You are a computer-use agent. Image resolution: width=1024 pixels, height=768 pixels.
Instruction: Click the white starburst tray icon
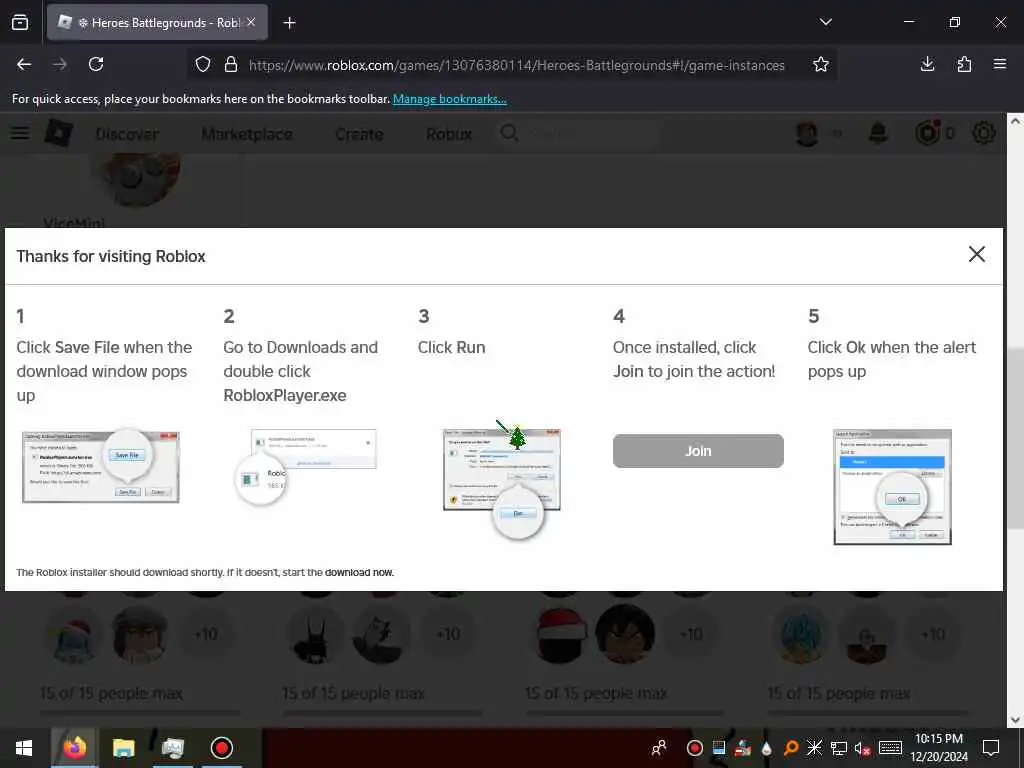pos(814,748)
